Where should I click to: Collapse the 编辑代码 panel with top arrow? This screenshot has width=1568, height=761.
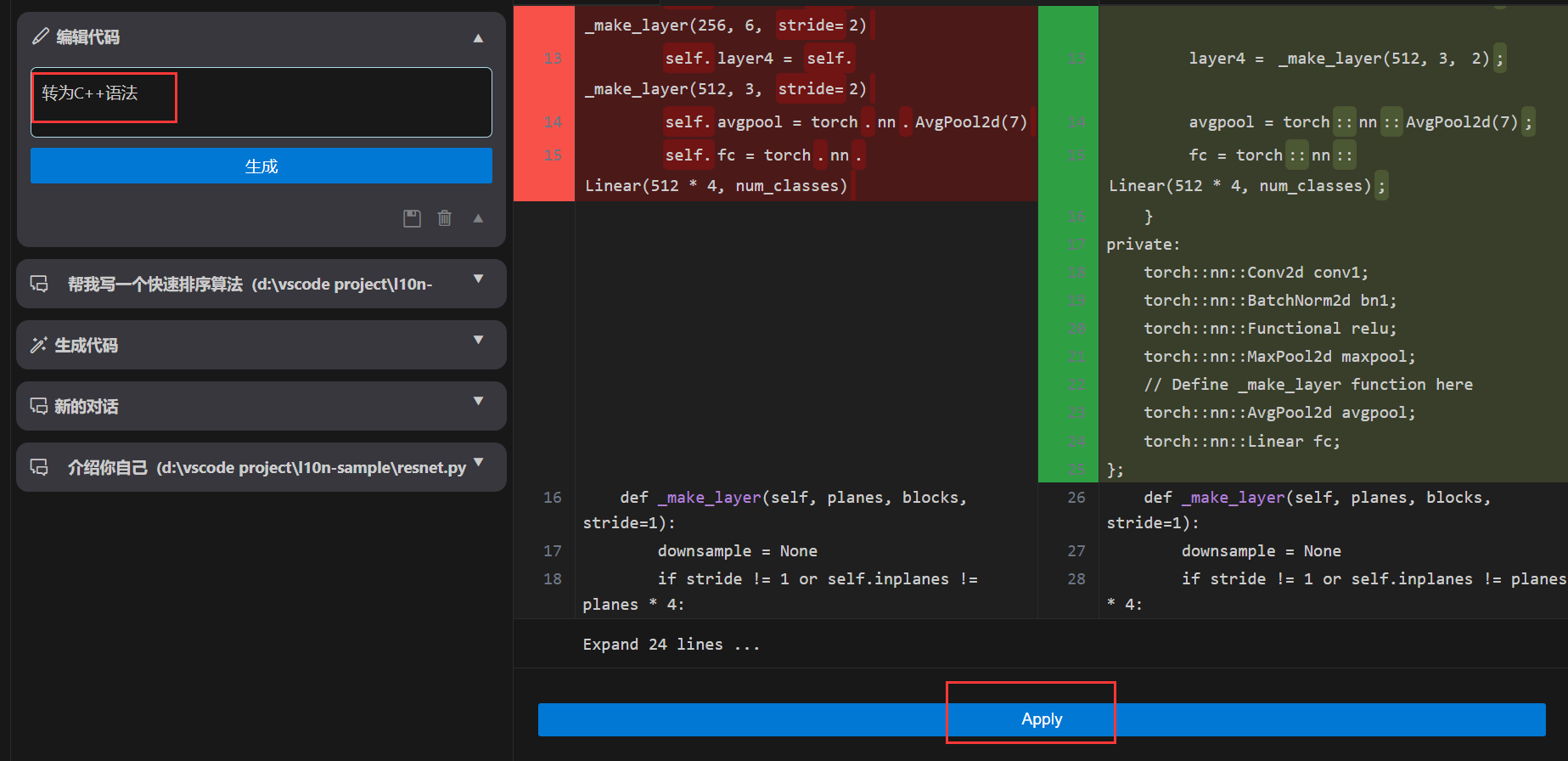[x=478, y=37]
